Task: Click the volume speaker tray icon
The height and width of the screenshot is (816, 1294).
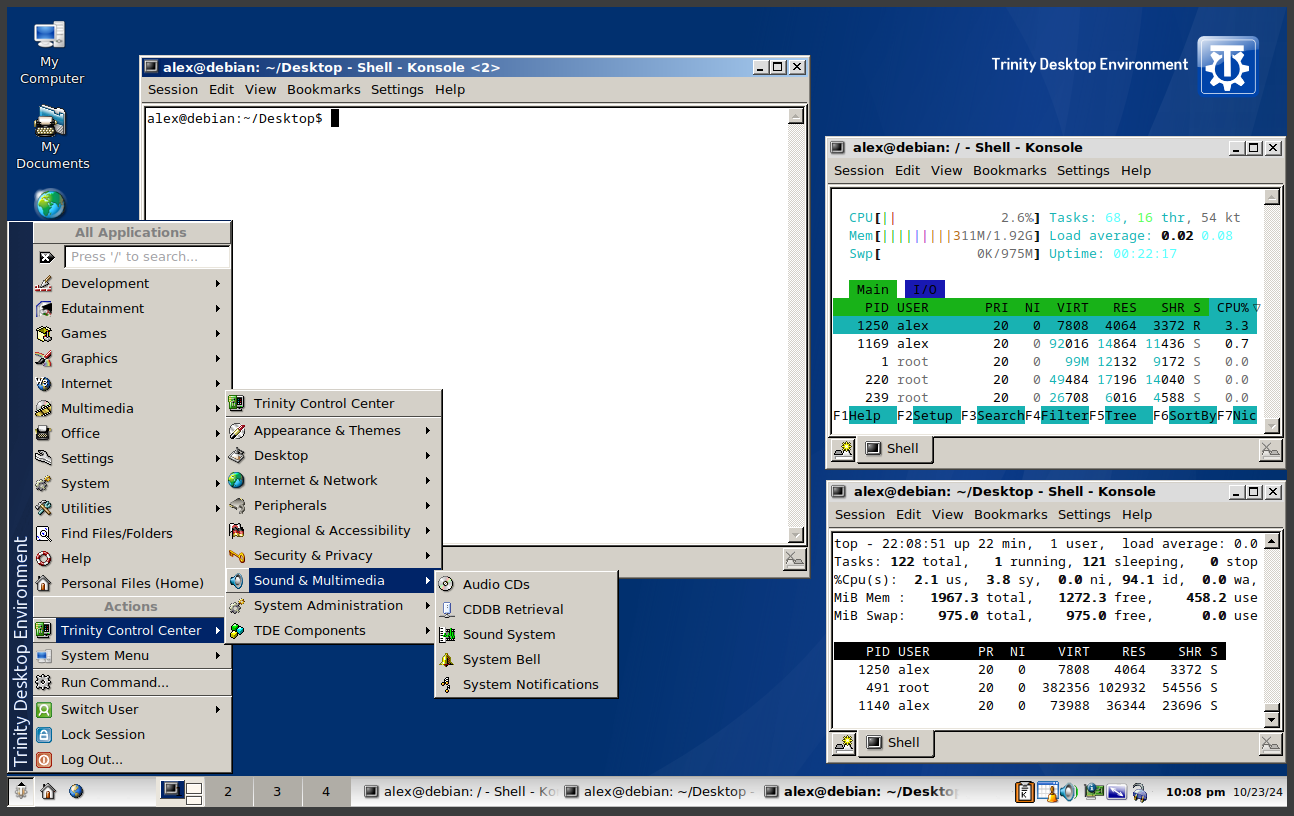Action: tap(1068, 792)
